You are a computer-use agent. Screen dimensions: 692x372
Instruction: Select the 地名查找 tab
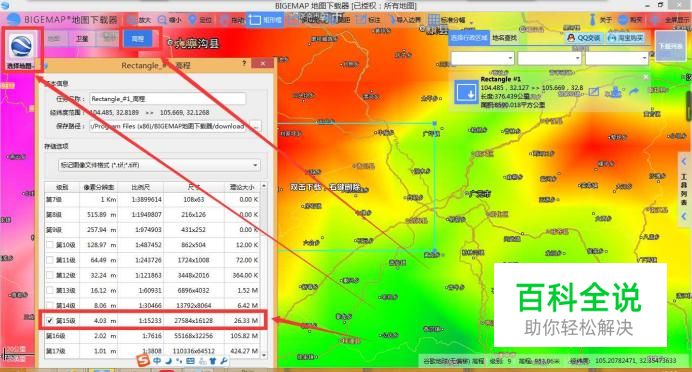(504, 38)
